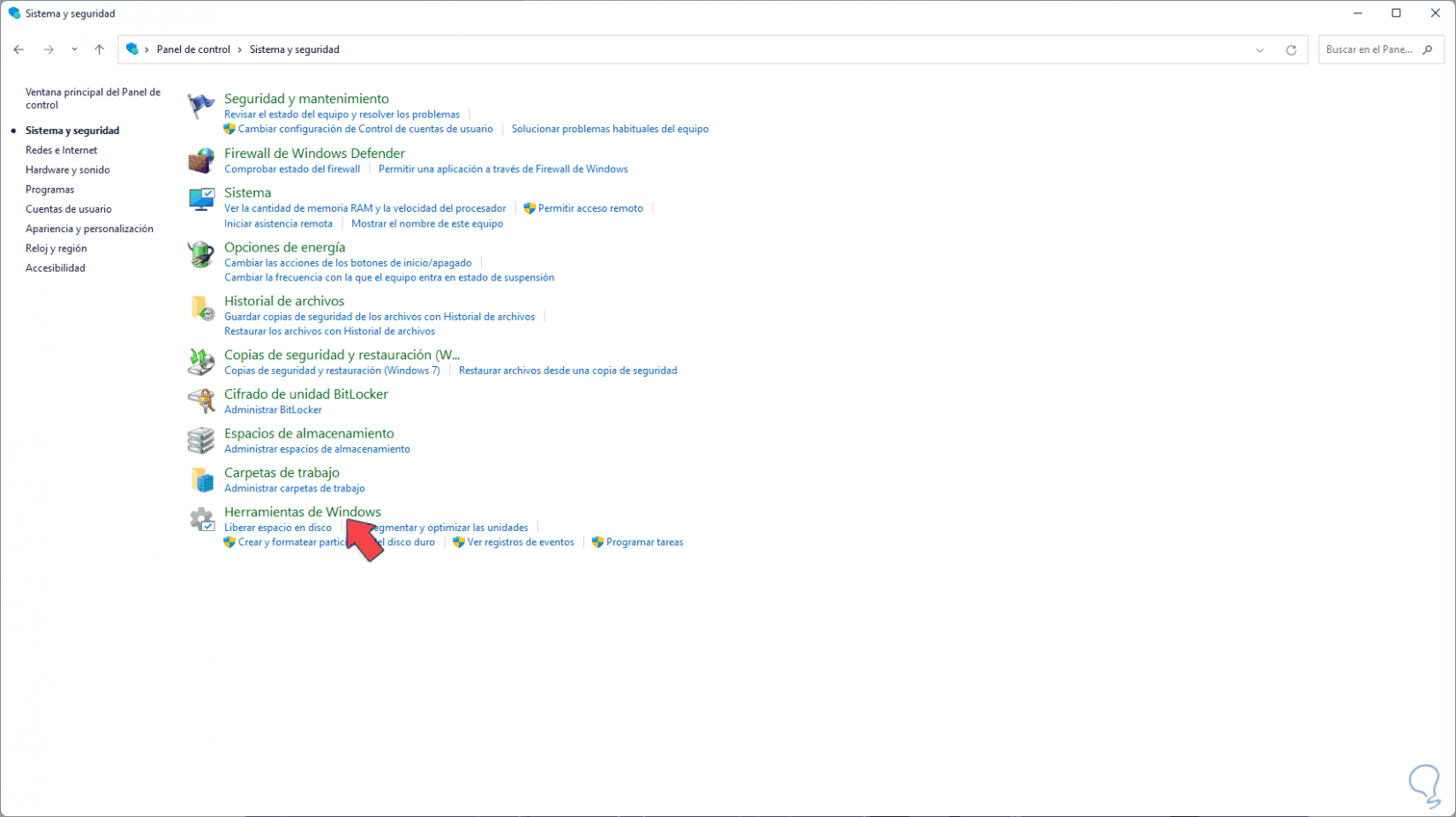
Task: Click Restaurar archivos desde una copia de seguridad
Action: (x=567, y=371)
